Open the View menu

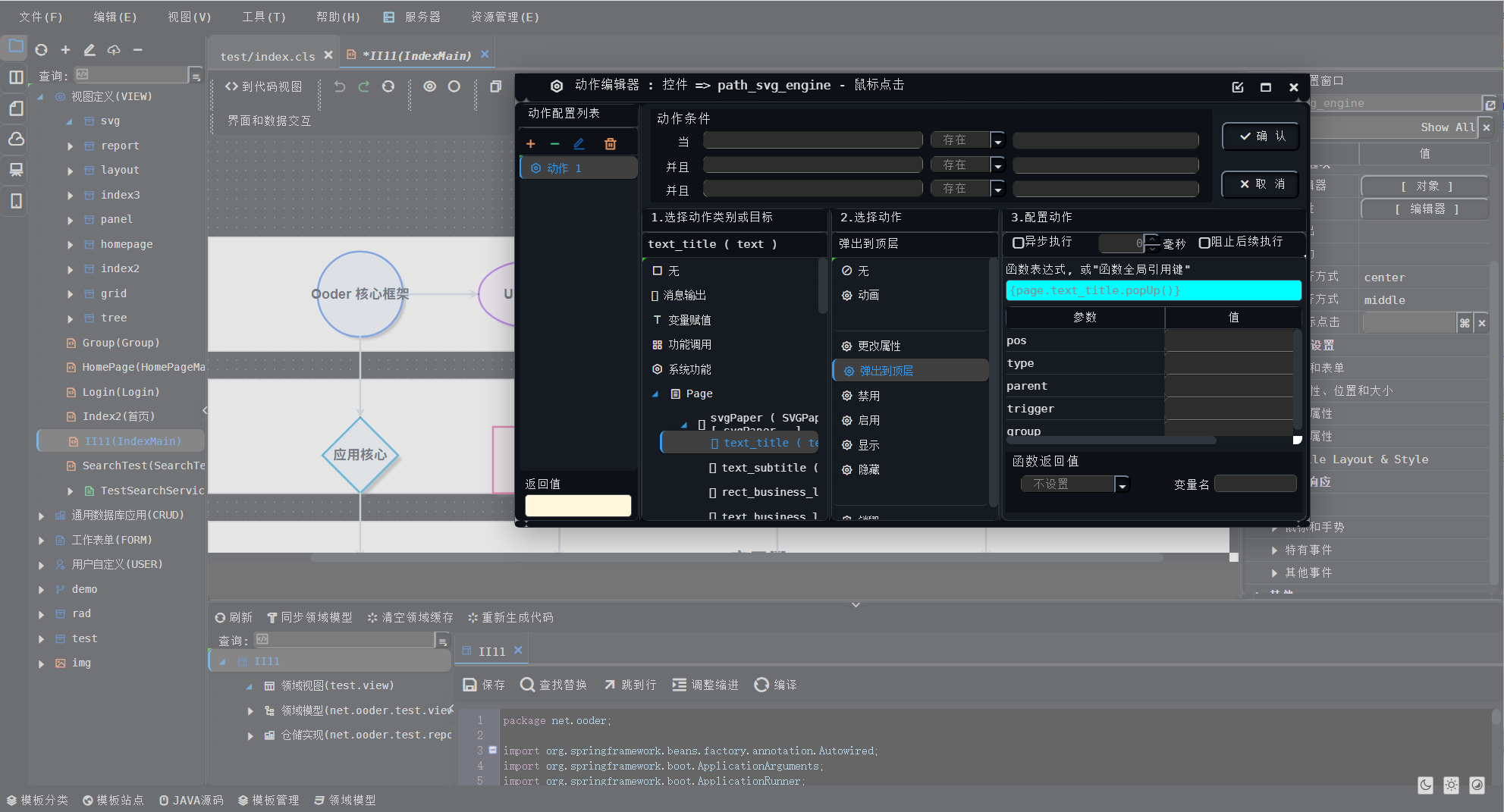189,17
